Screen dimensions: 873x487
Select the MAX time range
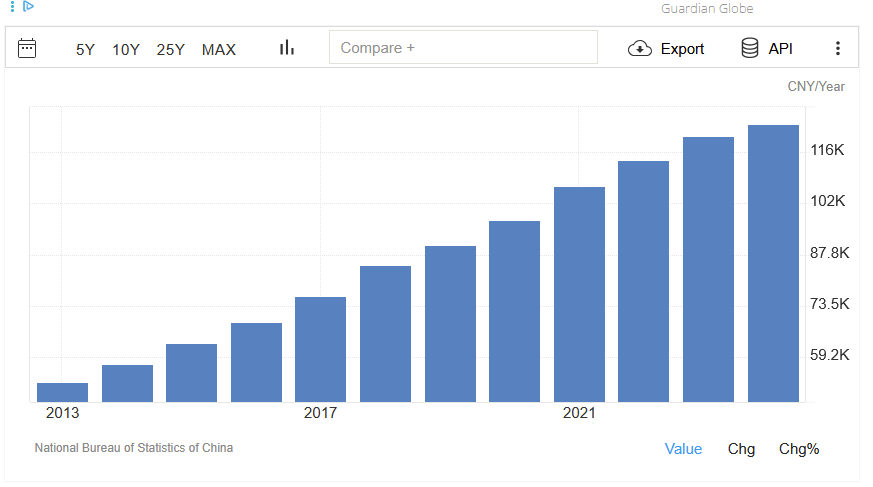pos(219,50)
